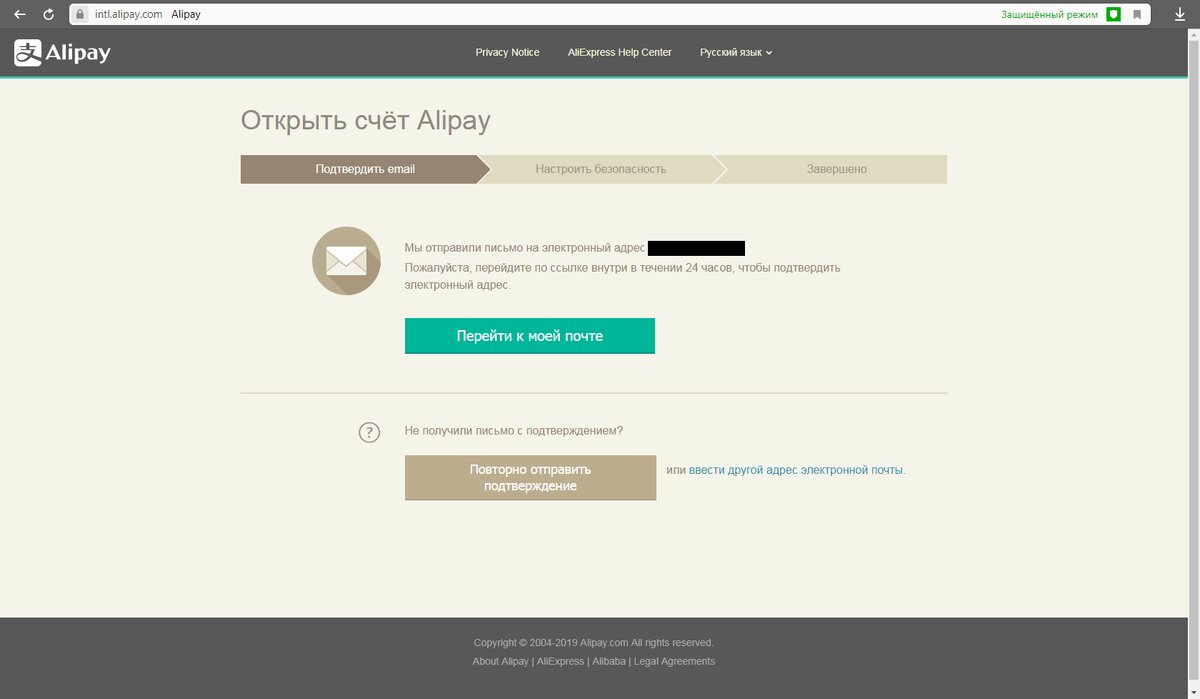The width and height of the screenshot is (1200, 699).
Task: Select the Настроить безопасность step
Action: [601, 169]
